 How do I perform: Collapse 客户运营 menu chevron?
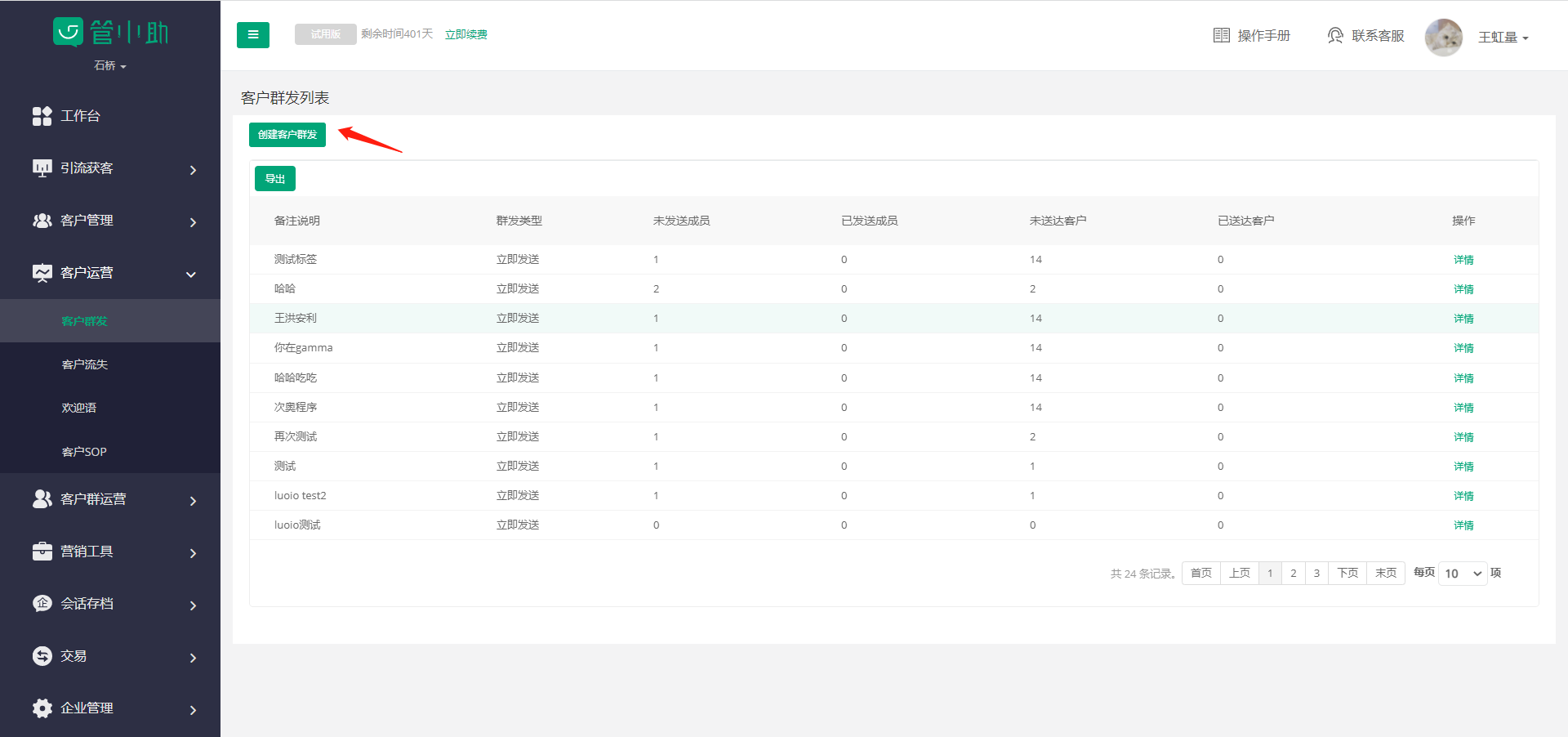pyautogui.click(x=191, y=275)
